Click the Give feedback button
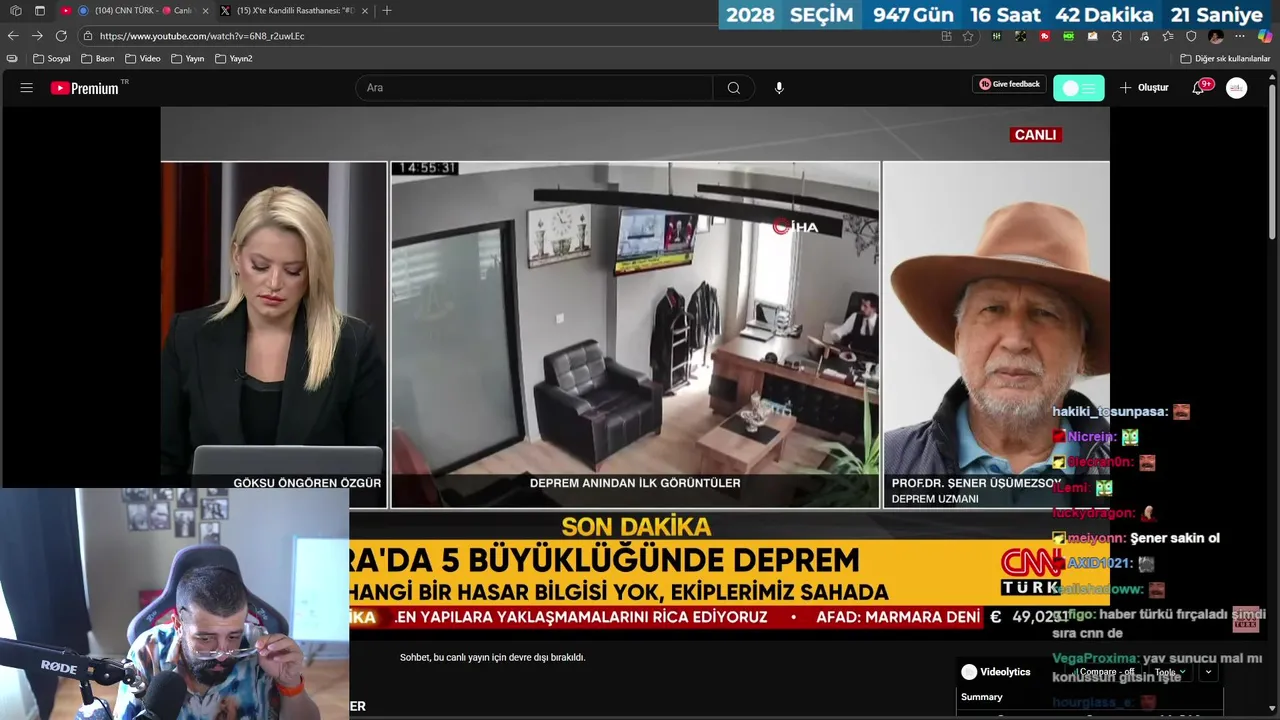Viewport: 1280px width, 720px height. [x=1010, y=84]
